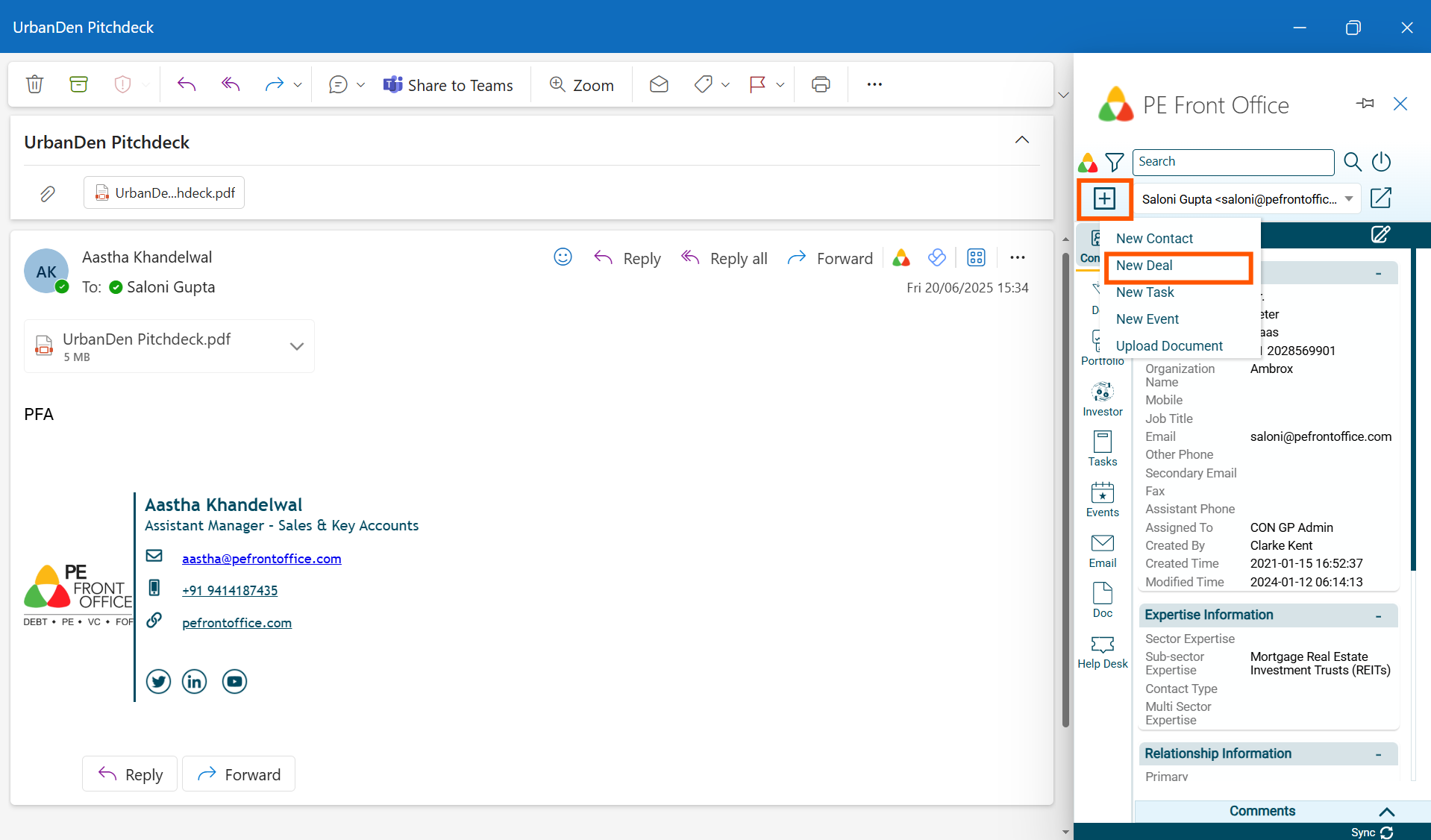
Task: Pin the PE Front Office pane
Action: pos(1365,104)
